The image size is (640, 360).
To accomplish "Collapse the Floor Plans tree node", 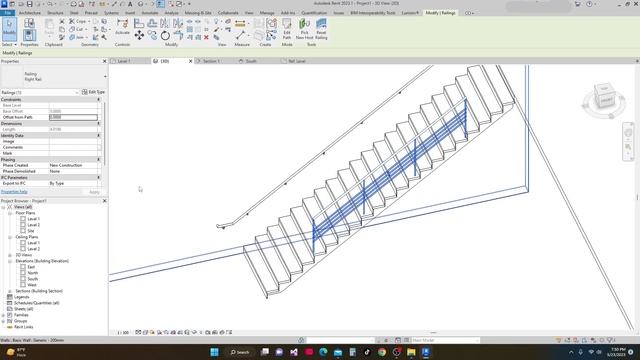I will tap(10, 213).
